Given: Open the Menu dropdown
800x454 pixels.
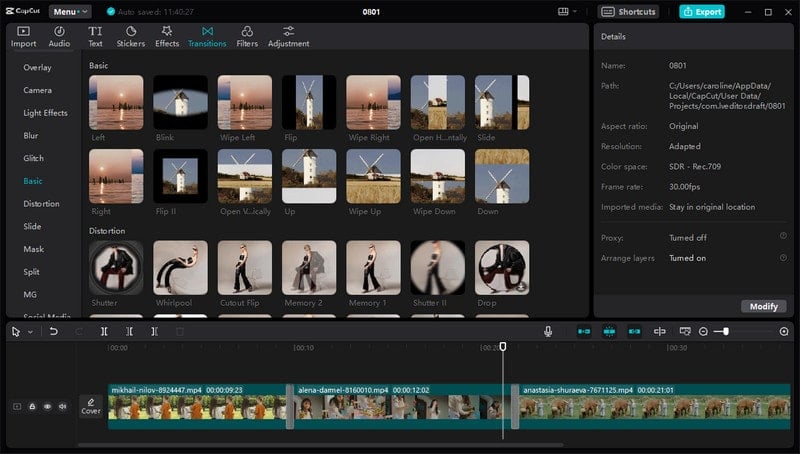Looking at the screenshot, I should click(x=70, y=11).
